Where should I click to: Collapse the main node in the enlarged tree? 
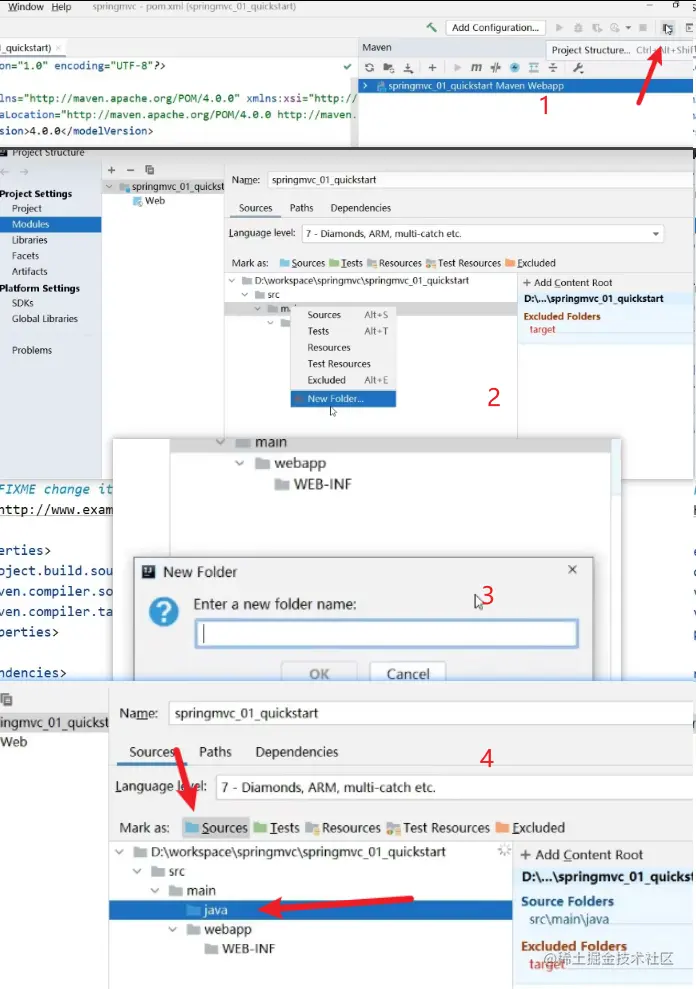(x=155, y=891)
